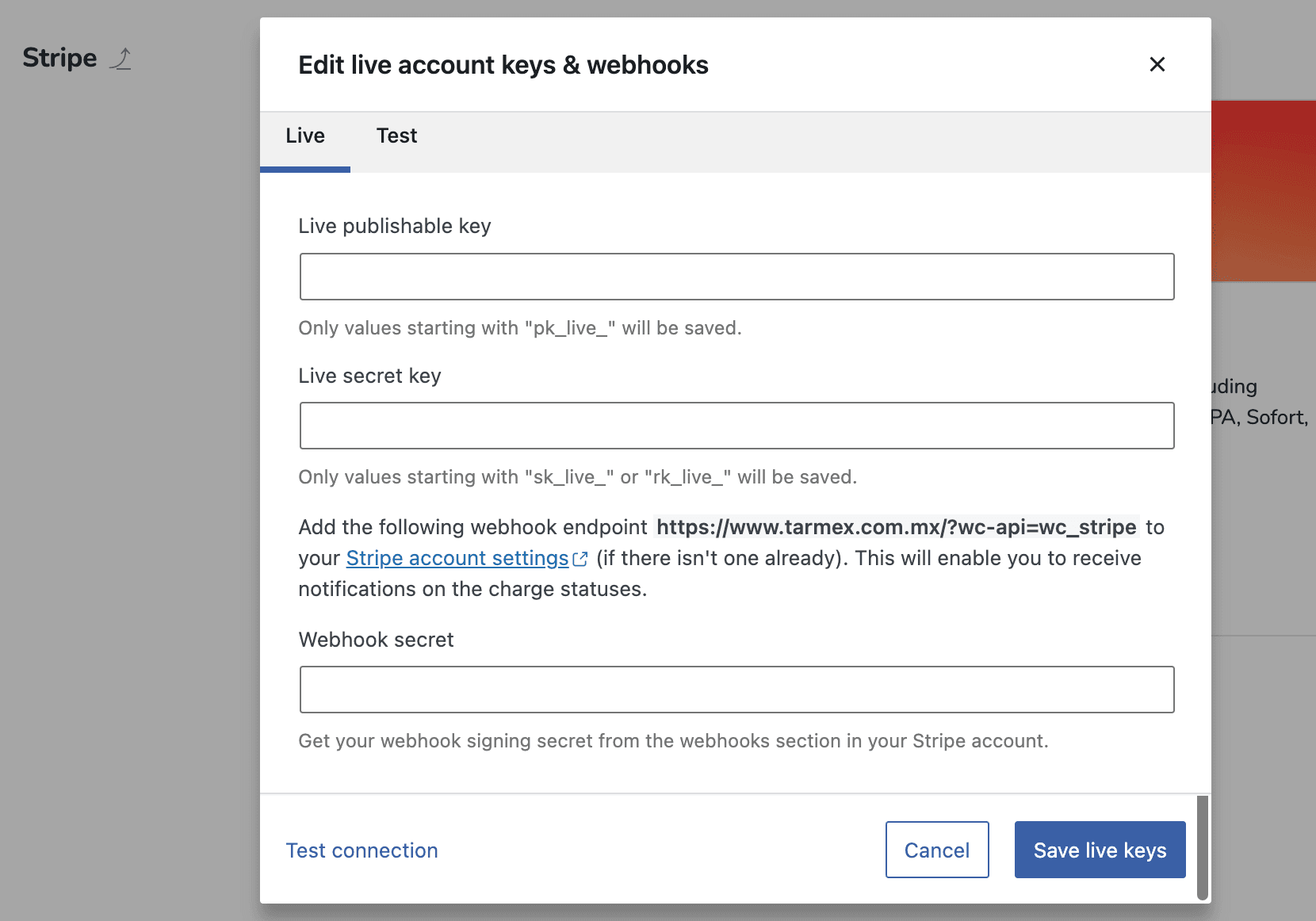Viewport: 1316px width, 921px height.
Task: Click into the Live secret key input
Action: [x=736, y=426]
